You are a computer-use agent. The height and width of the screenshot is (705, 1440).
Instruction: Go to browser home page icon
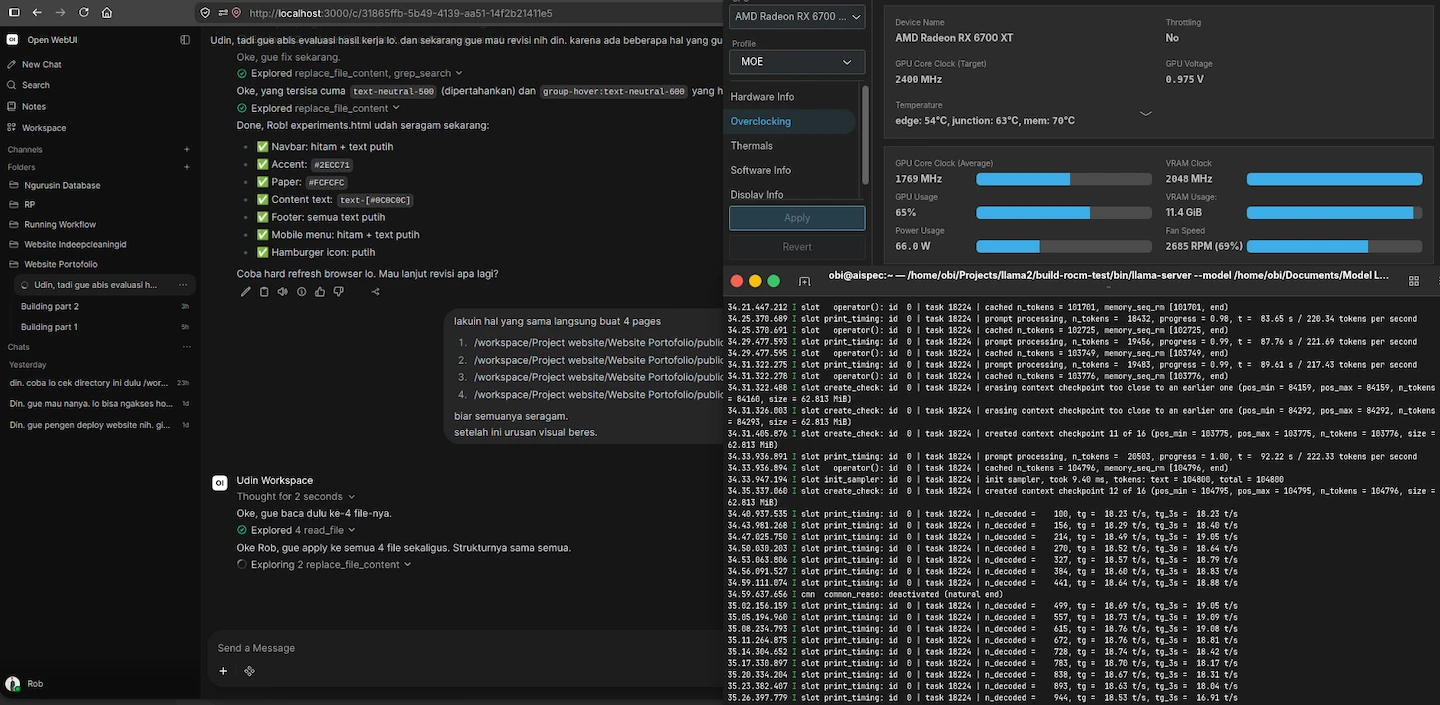pos(107,13)
